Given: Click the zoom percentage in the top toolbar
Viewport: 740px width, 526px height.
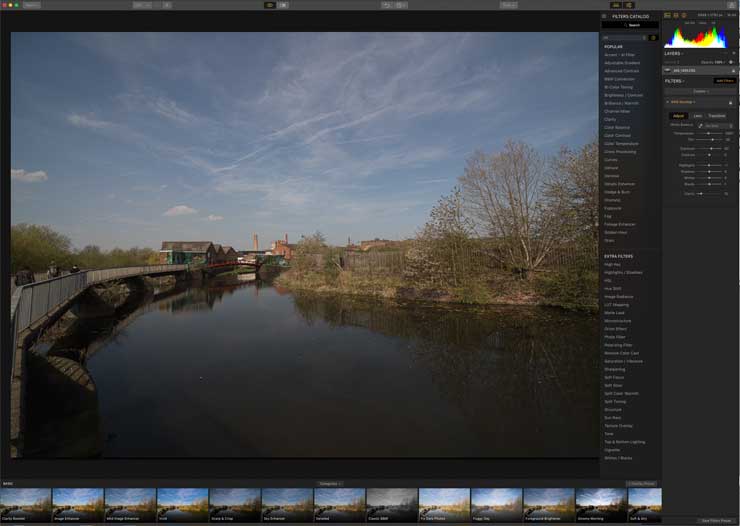Looking at the screenshot, I should 142,5.
